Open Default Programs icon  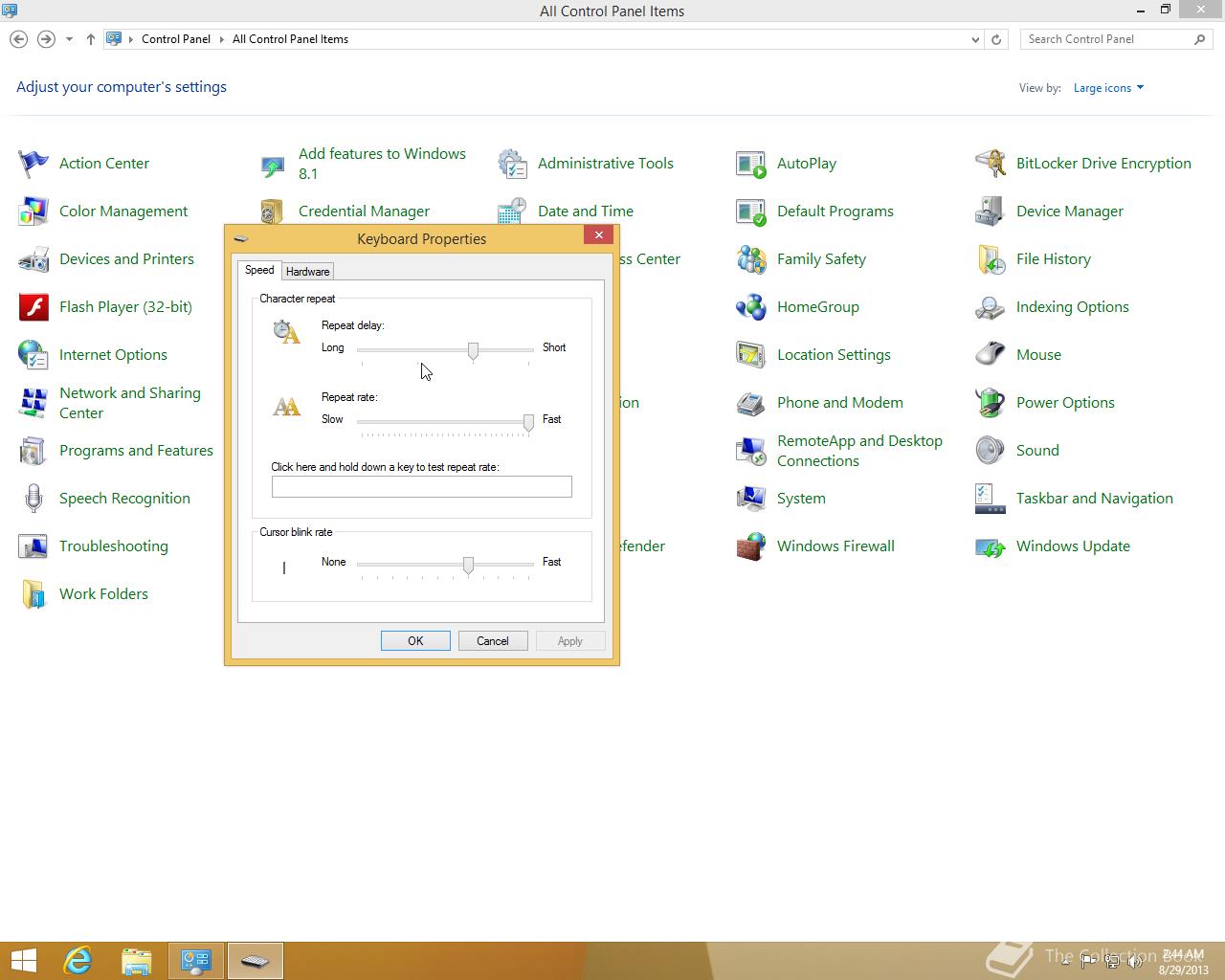[751, 212]
